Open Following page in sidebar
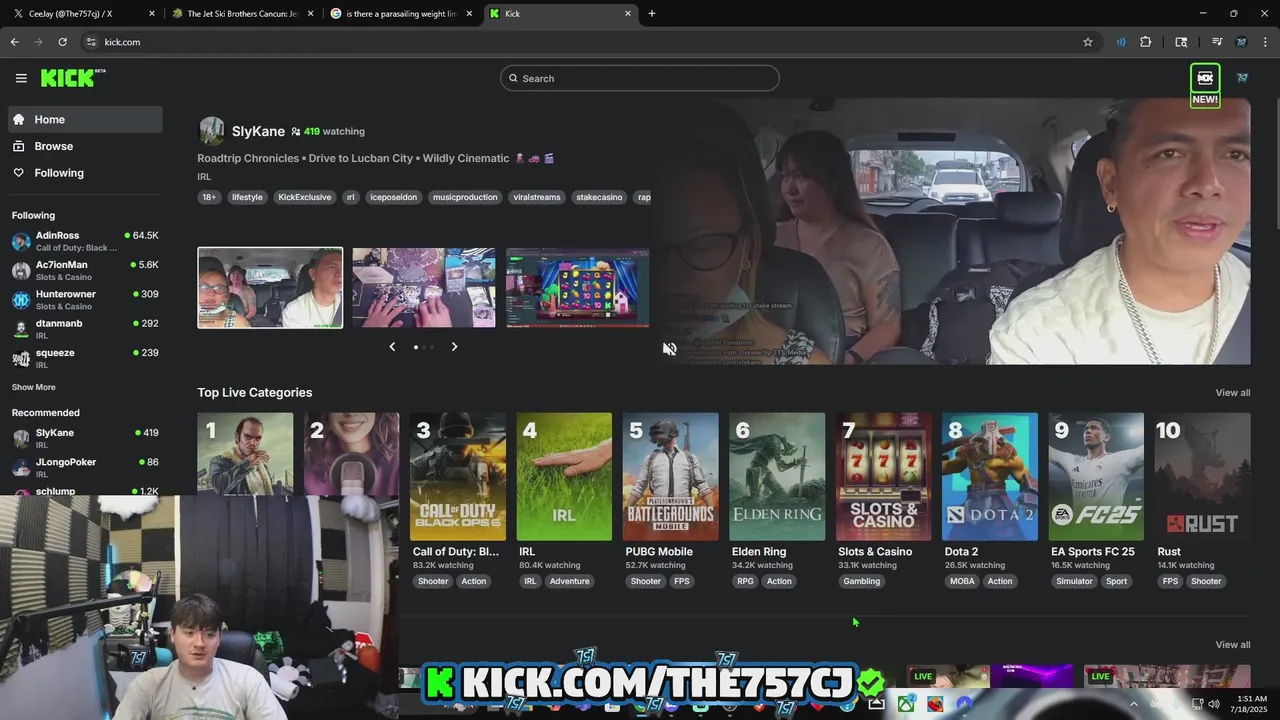 (86, 173)
